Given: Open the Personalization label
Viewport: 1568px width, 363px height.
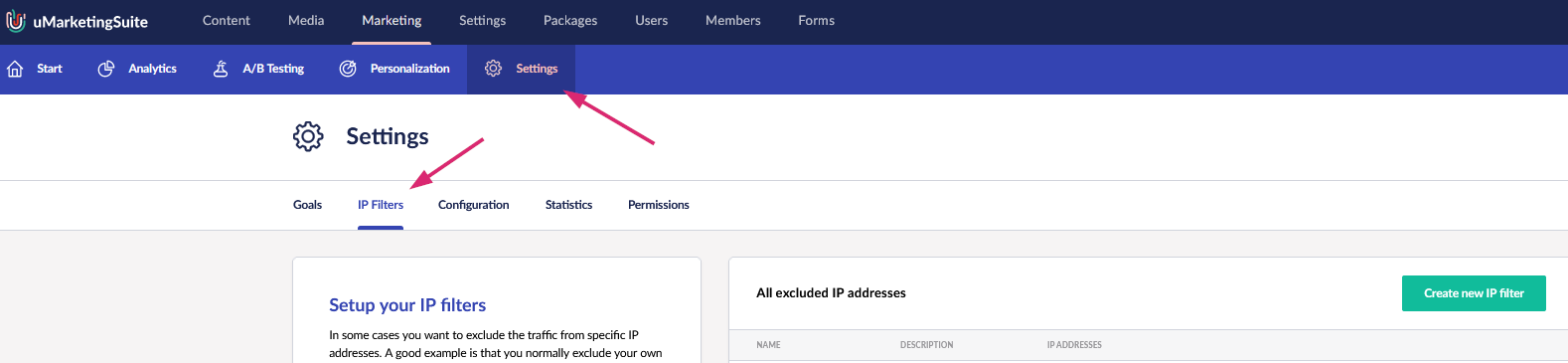Looking at the screenshot, I should 409,69.
